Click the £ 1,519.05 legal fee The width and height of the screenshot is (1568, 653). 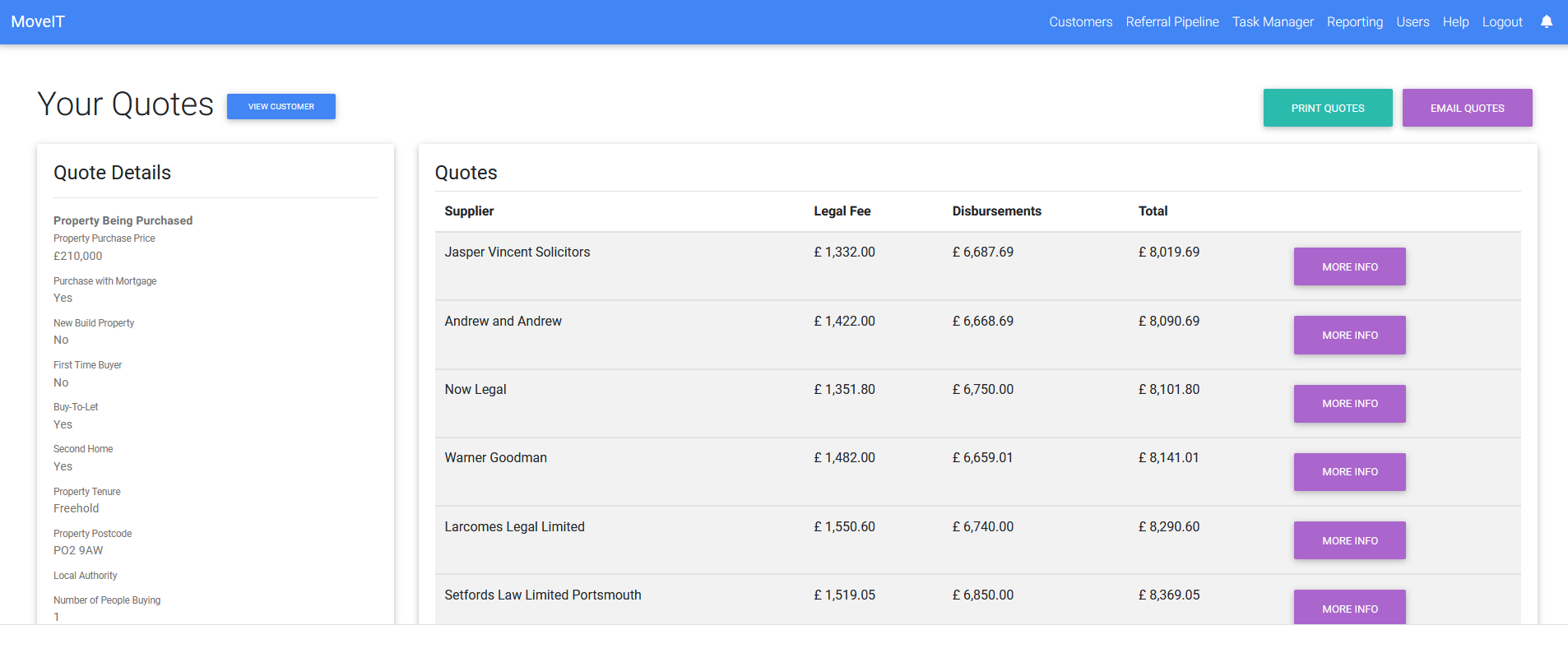844,595
